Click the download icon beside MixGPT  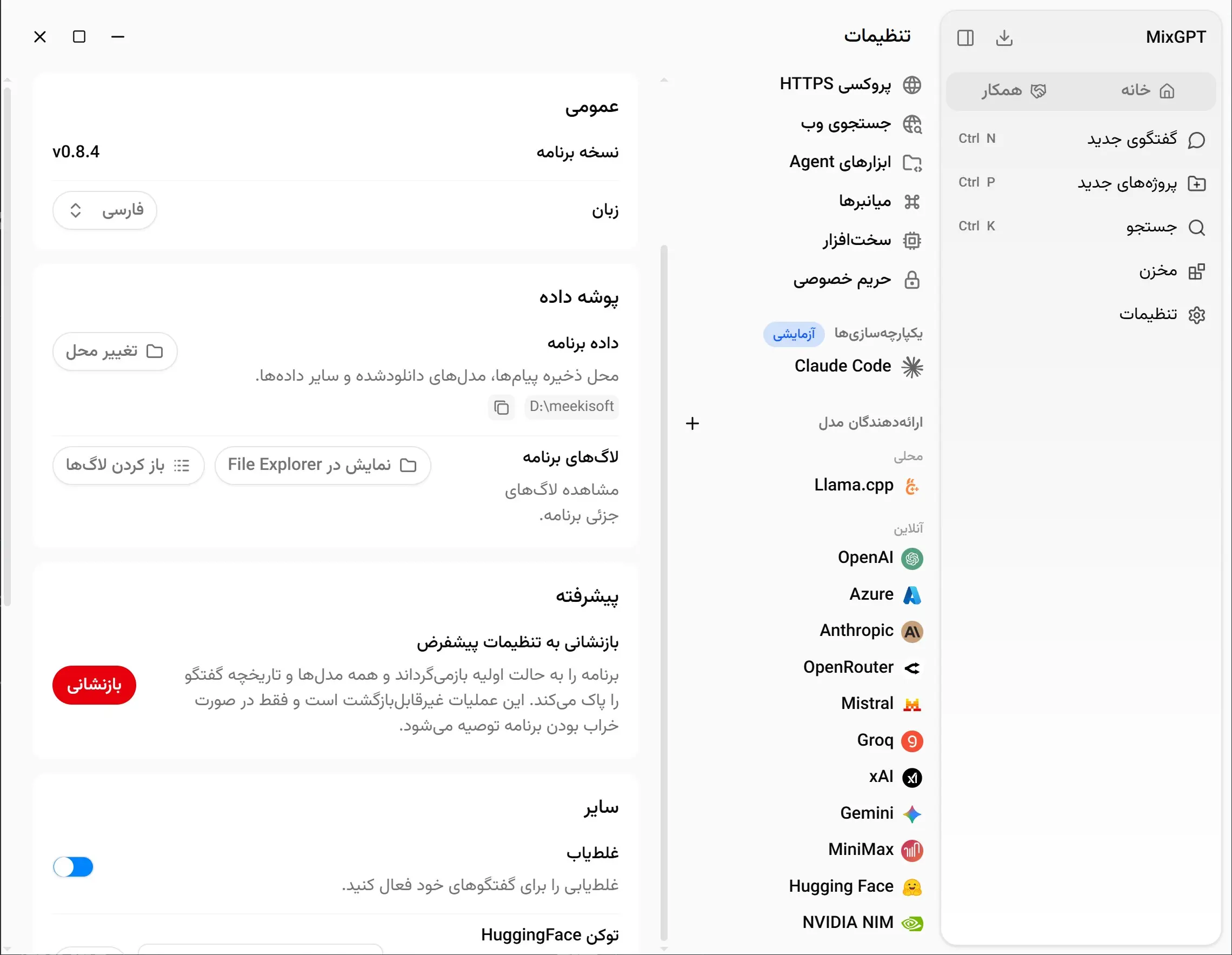(1004, 38)
